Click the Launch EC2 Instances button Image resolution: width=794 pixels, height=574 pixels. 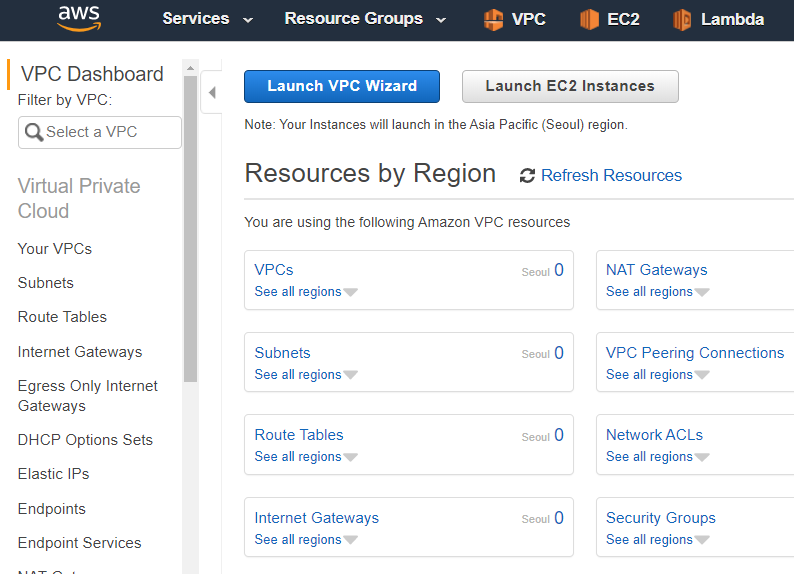coord(570,87)
